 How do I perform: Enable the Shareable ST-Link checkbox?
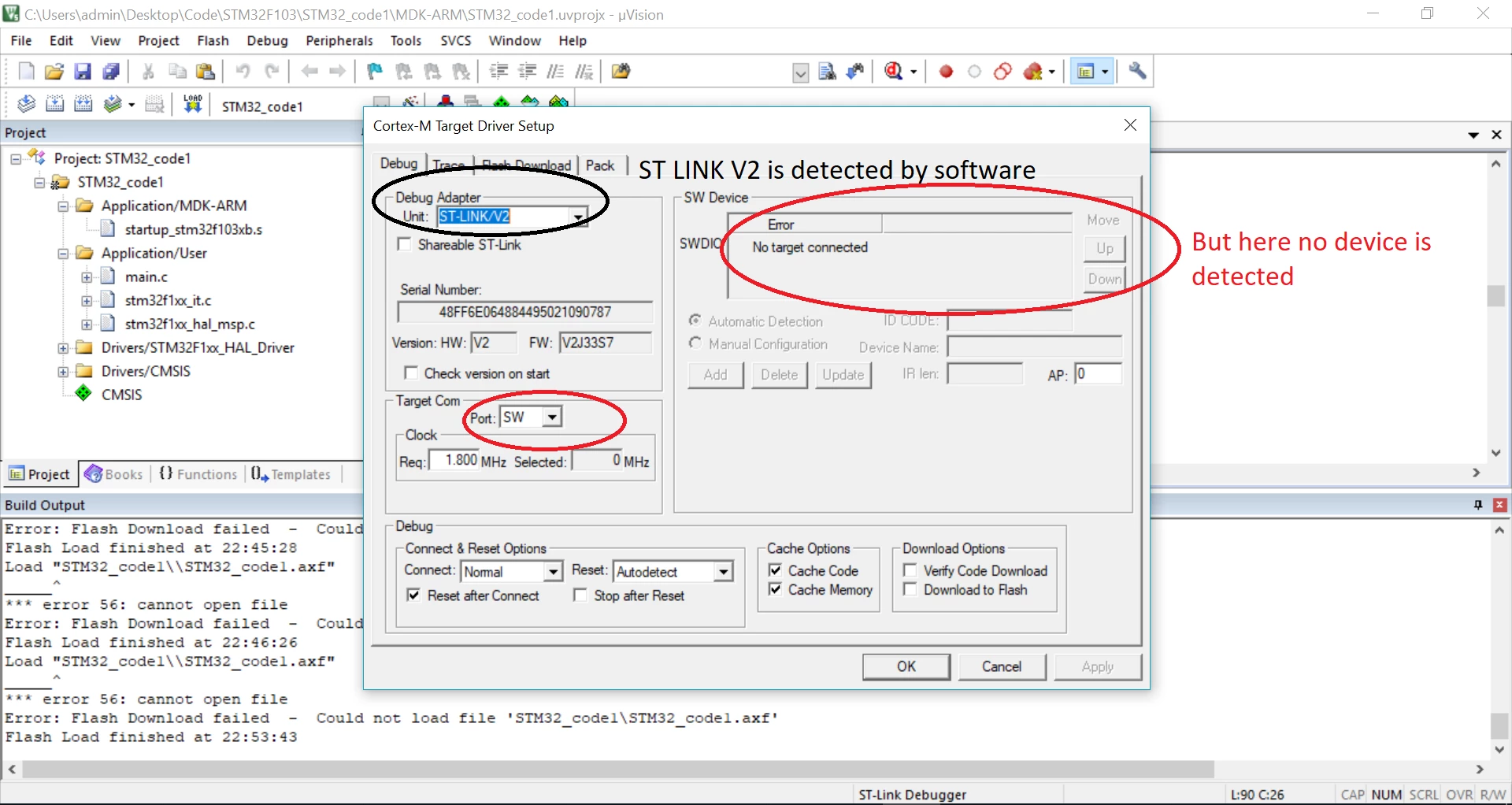[405, 245]
